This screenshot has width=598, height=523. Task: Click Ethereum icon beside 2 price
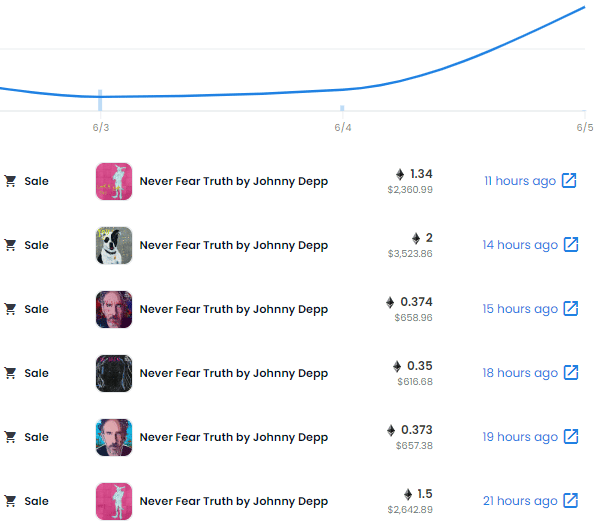(416, 238)
